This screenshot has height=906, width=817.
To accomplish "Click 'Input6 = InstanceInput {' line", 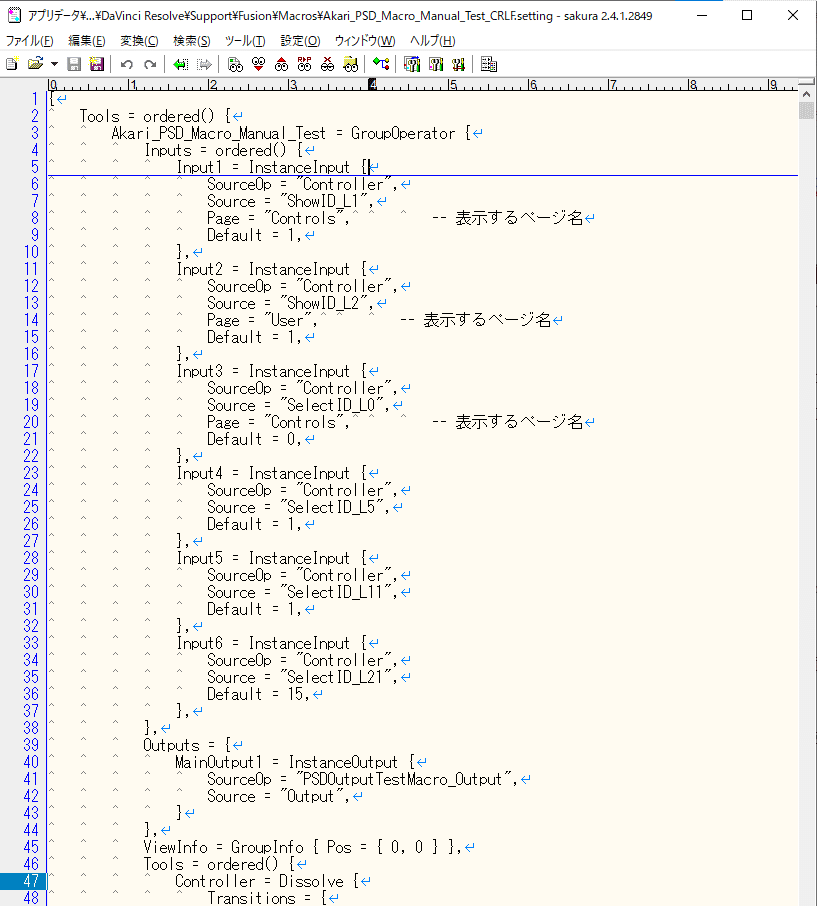I will pyautogui.click(x=272, y=643).
